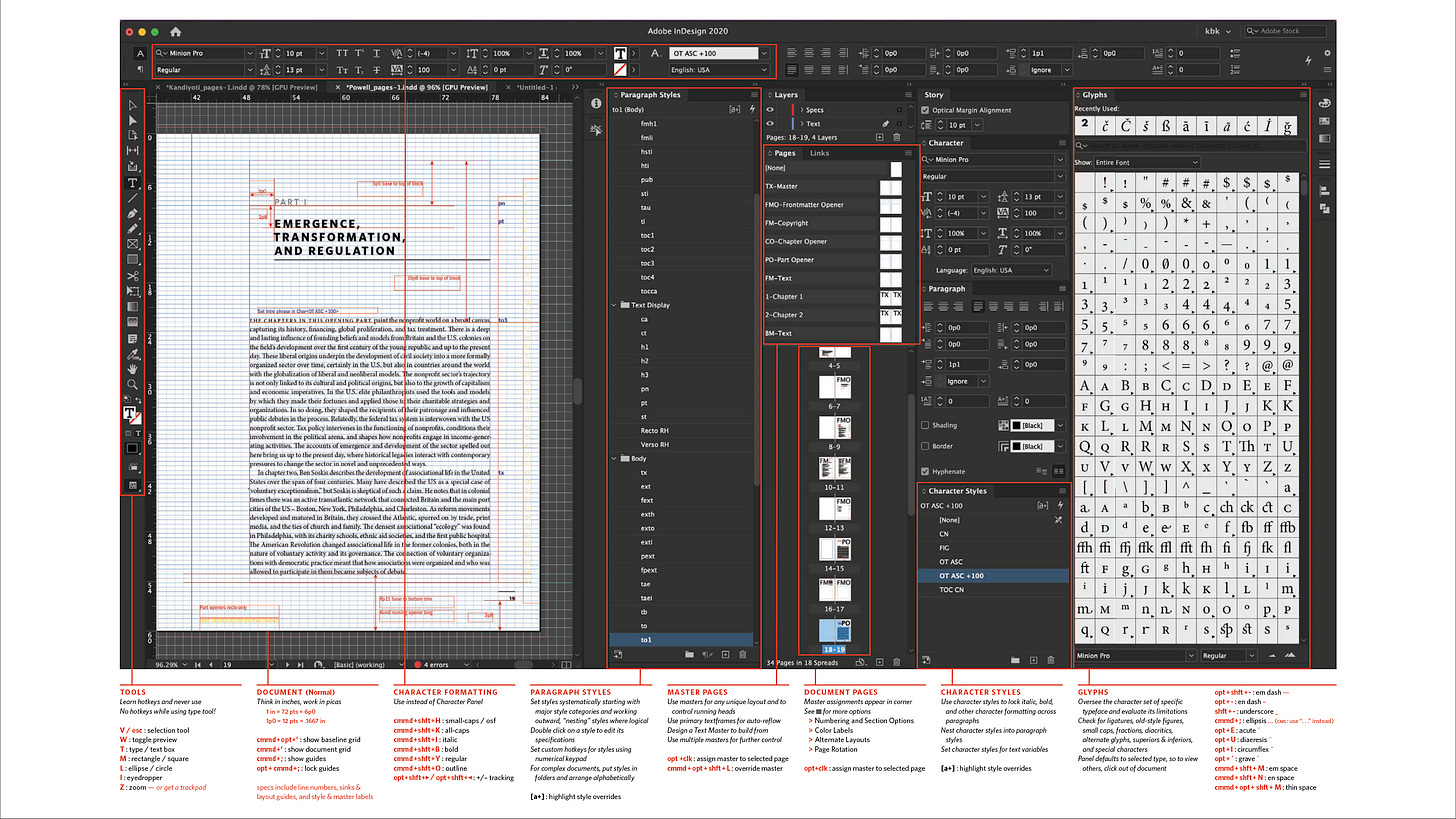Select the Pencil tool
1456x819 pixels.
132,229
